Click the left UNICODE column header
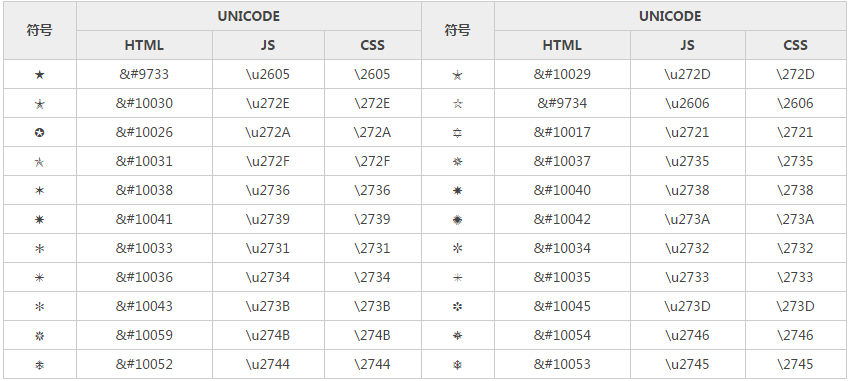 pos(249,16)
